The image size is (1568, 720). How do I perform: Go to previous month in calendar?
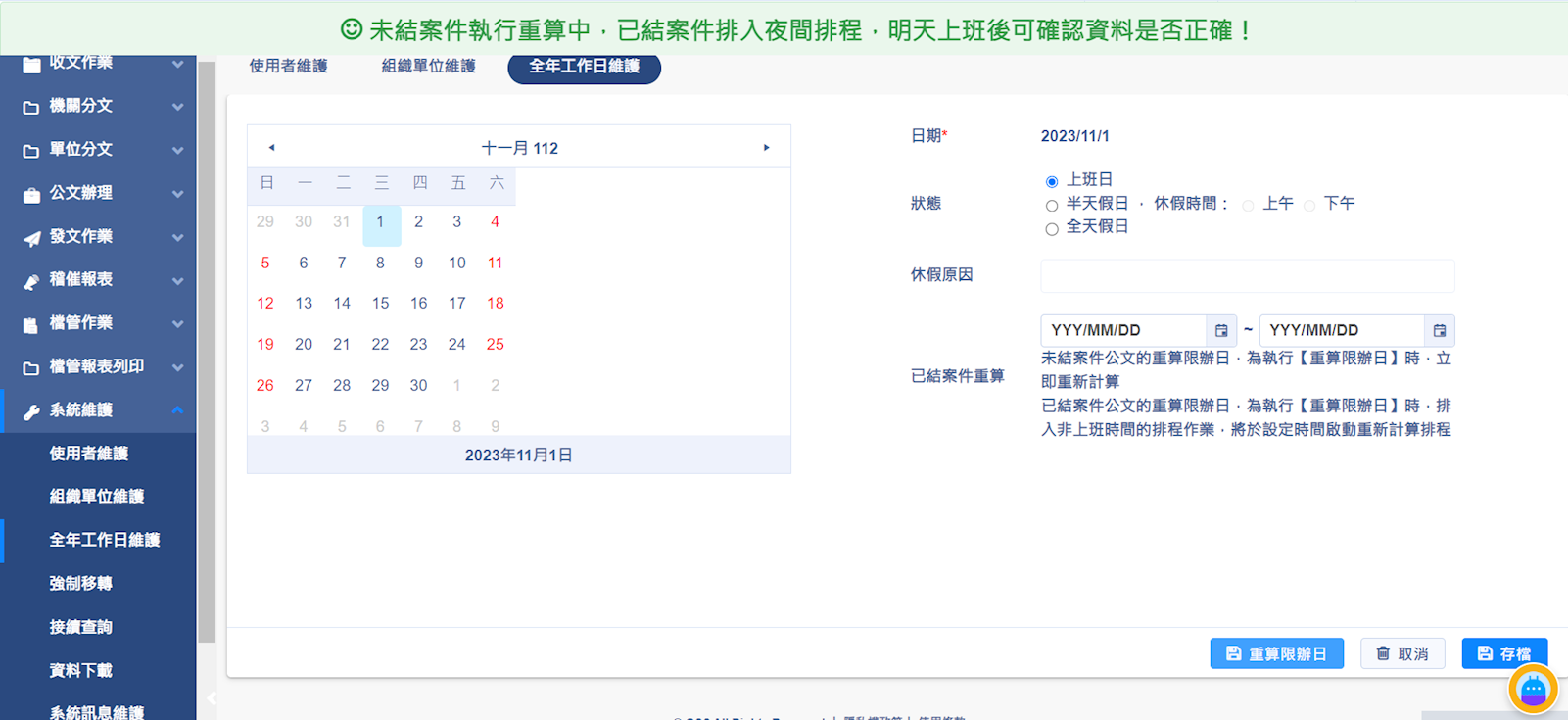click(271, 148)
